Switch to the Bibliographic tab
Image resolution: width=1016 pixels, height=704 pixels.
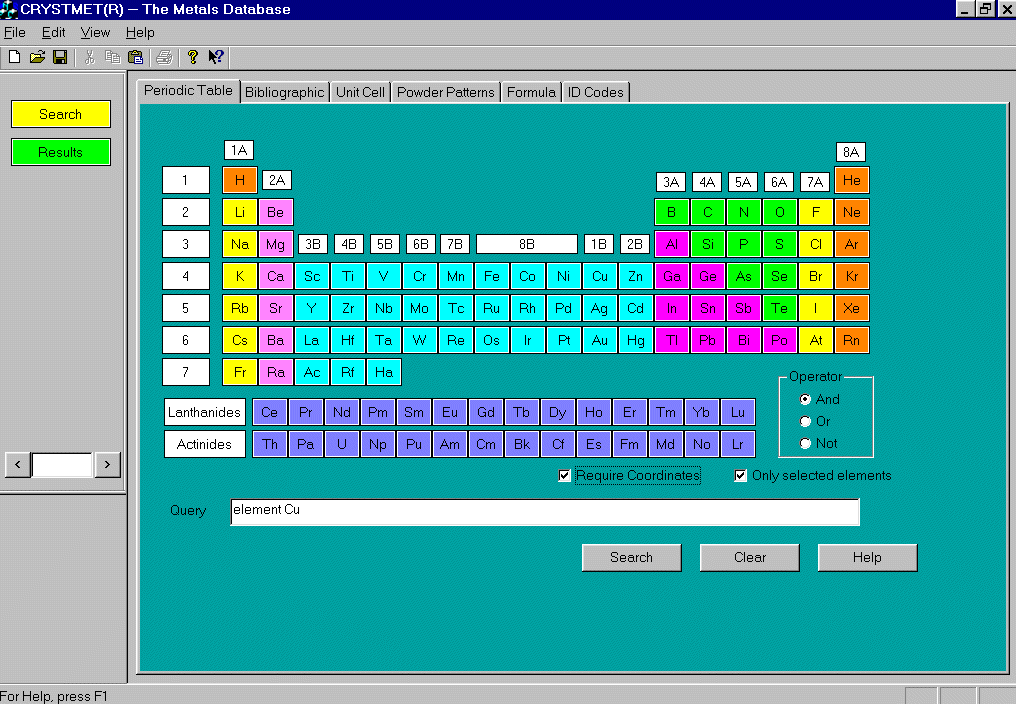pyautogui.click(x=284, y=92)
